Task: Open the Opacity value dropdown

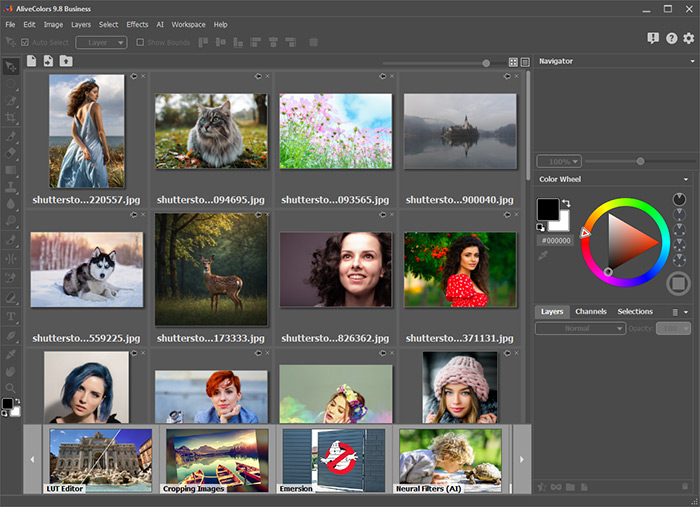Action: 674,328
